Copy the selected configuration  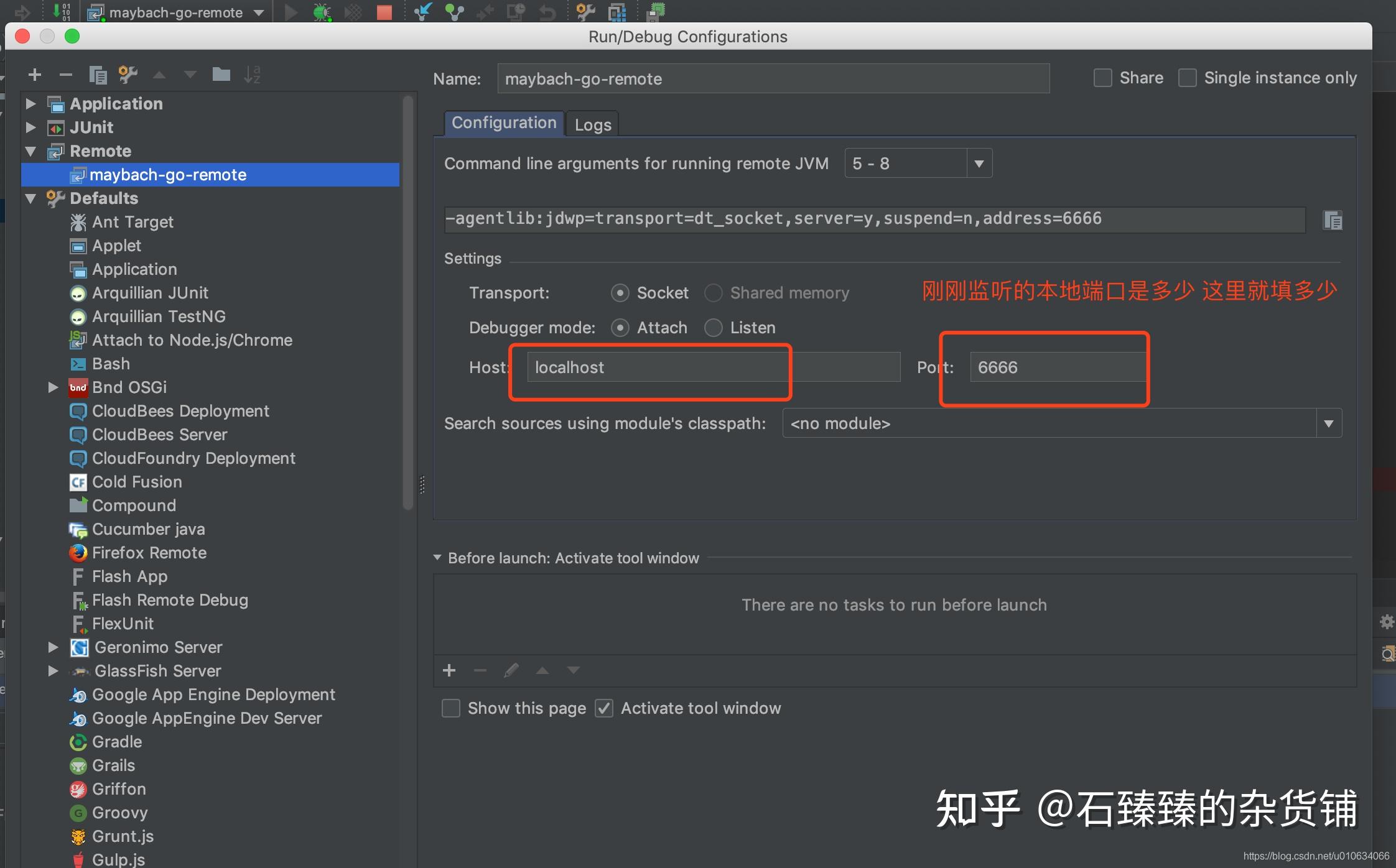pos(98,74)
